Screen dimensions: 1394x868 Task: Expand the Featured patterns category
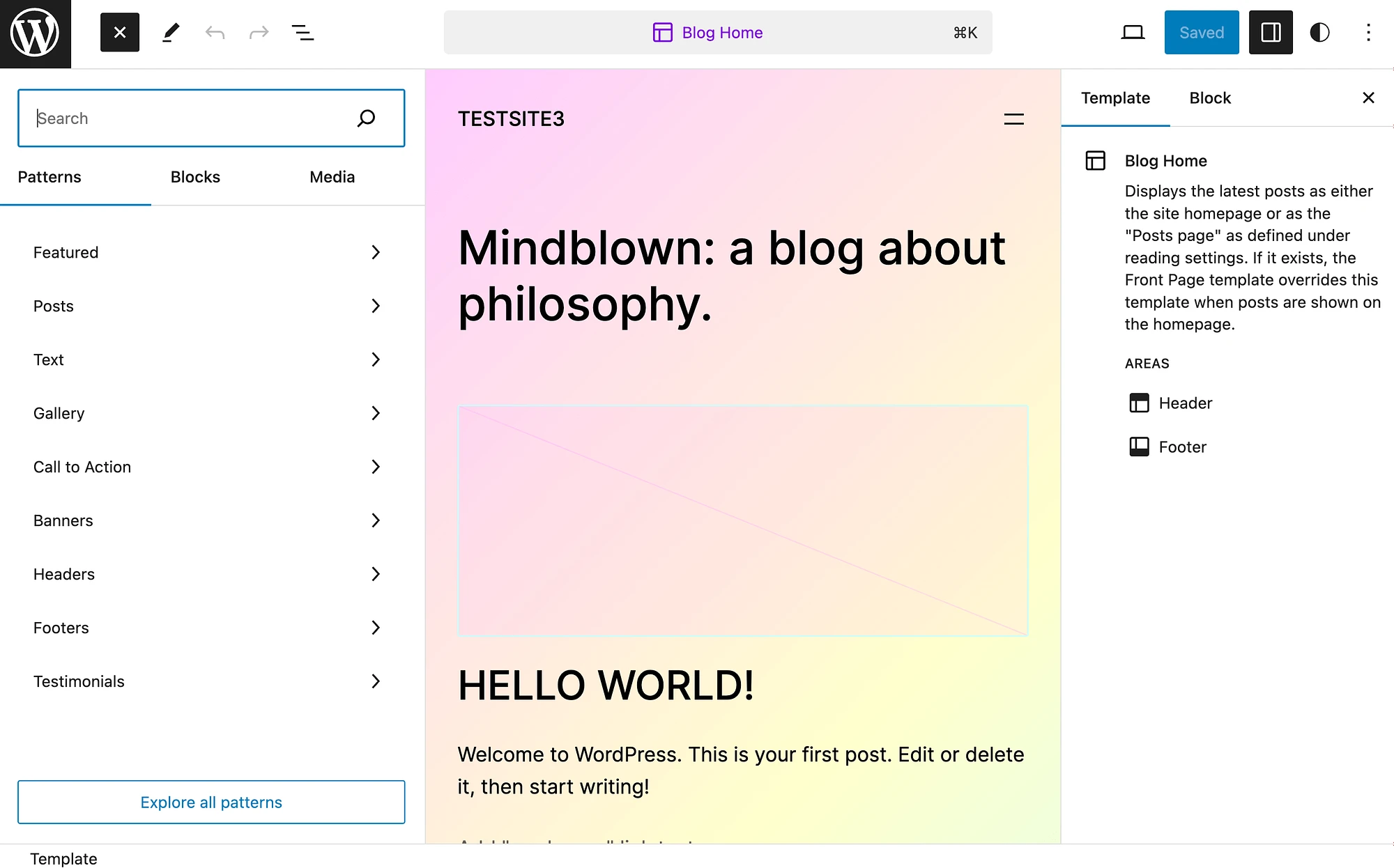[x=207, y=252]
